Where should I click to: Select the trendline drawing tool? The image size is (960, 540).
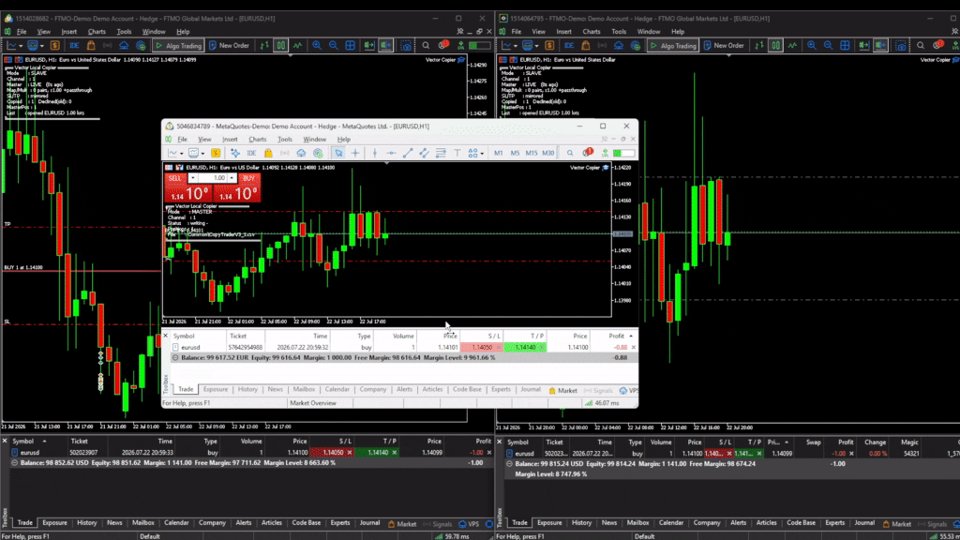[407, 153]
